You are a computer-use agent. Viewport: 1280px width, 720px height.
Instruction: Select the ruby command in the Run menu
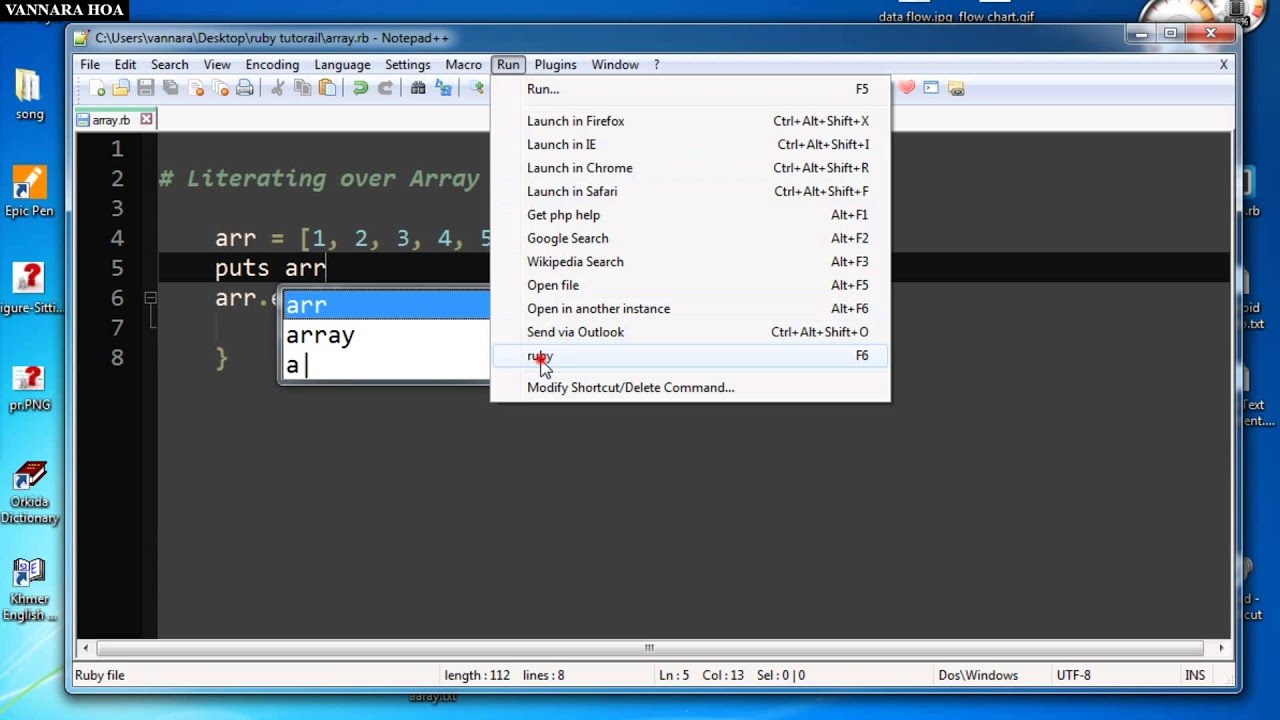pyautogui.click(x=690, y=356)
